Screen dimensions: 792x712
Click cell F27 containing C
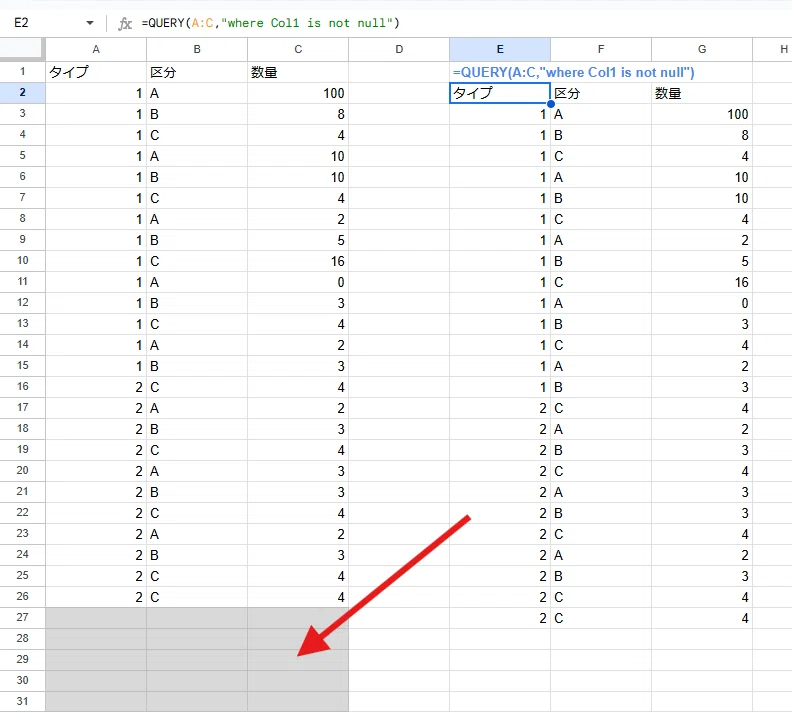tap(601, 618)
